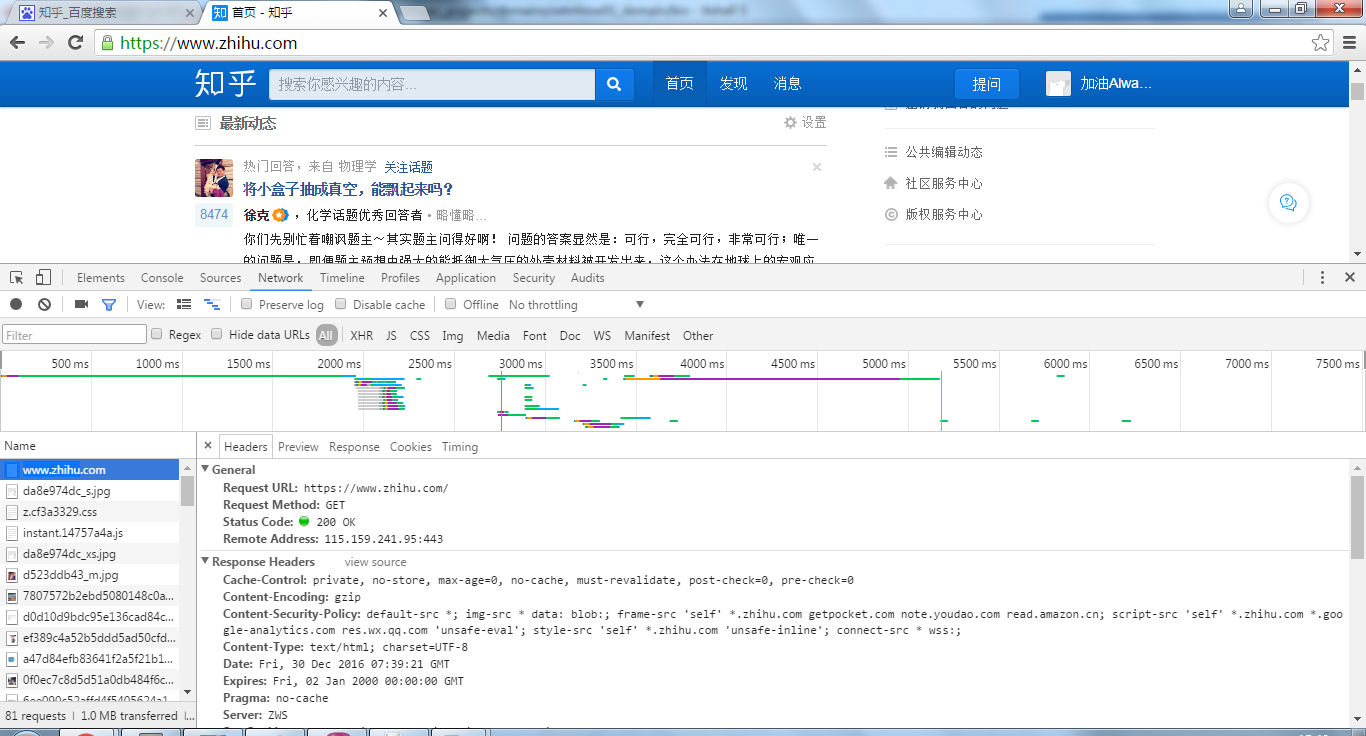Click the network Filter text field
This screenshot has height=736, width=1366.
(74, 335)
